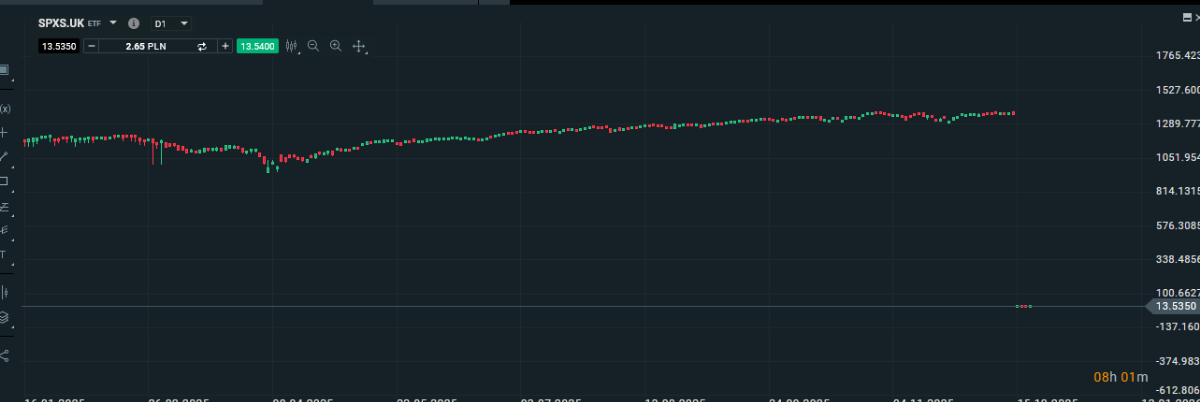Screen dimensions: 1200x402
Task: Toggle the volume currency swap icon
Action: pyautogui.click(x=202, y=46)
